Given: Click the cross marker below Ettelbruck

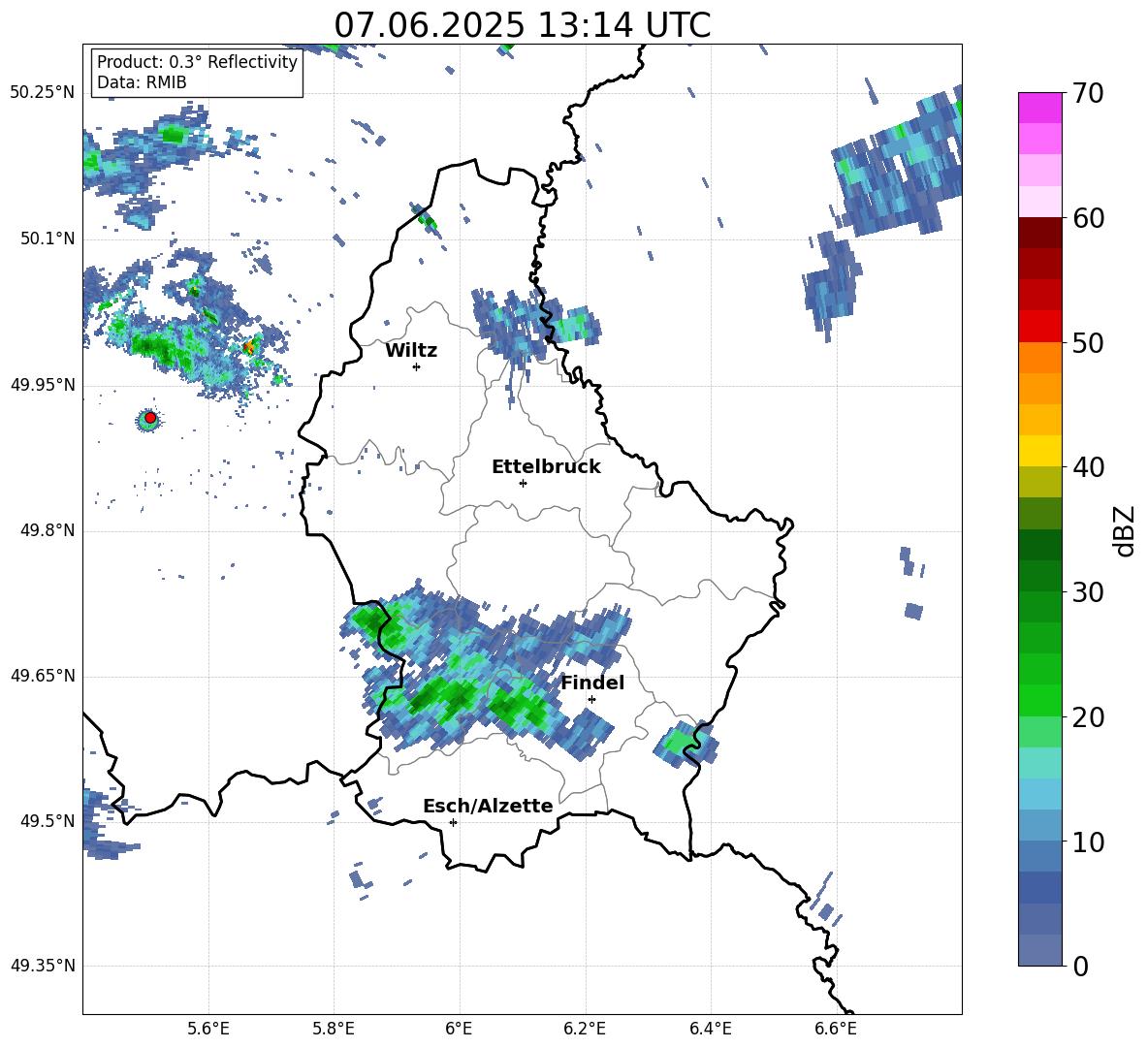Looking at the screenshot, I should (523, 483).
